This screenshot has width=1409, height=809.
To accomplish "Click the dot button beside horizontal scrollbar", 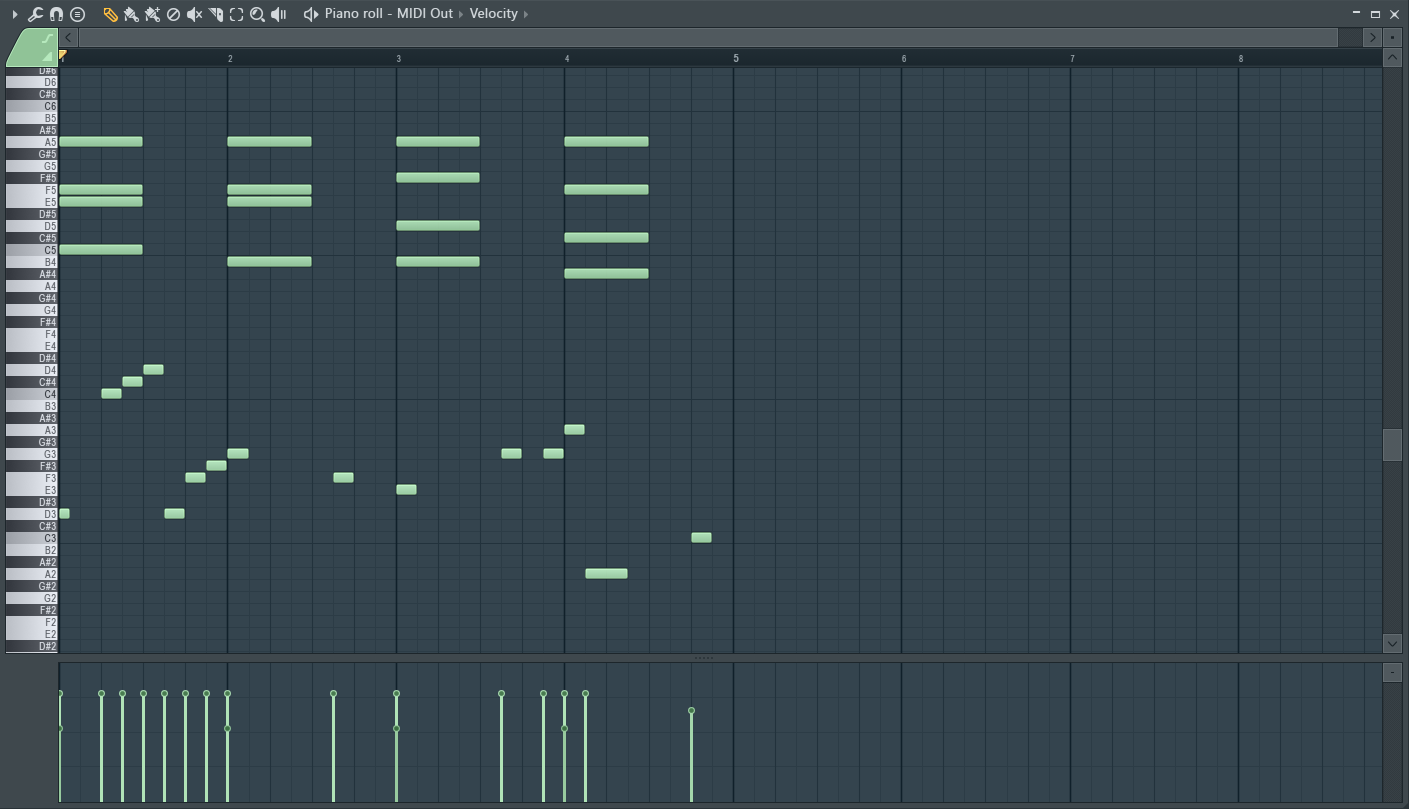I will pyautogui.click(x=1392, y=37).
